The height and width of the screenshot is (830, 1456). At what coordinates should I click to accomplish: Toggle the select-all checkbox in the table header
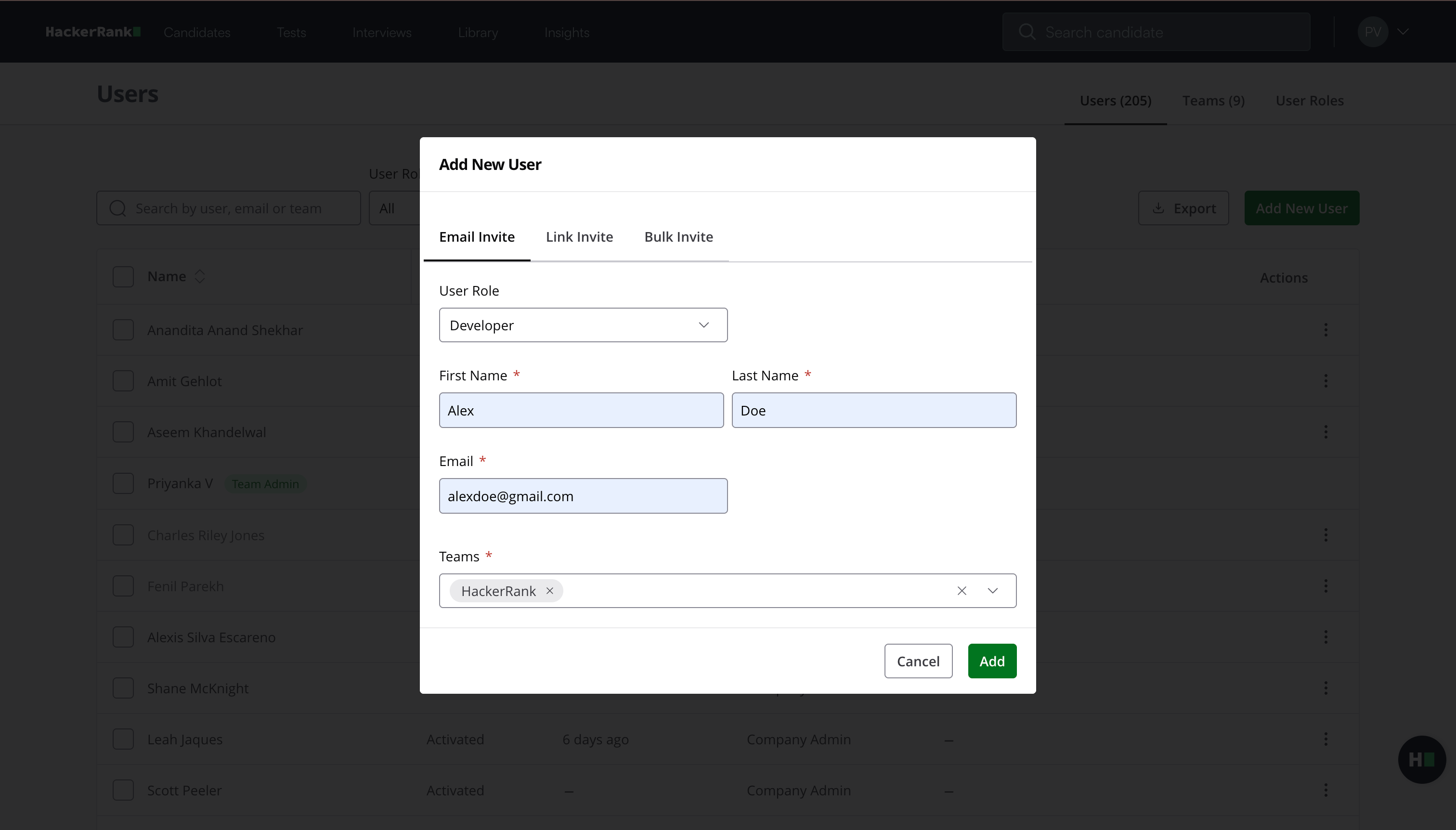123,276
